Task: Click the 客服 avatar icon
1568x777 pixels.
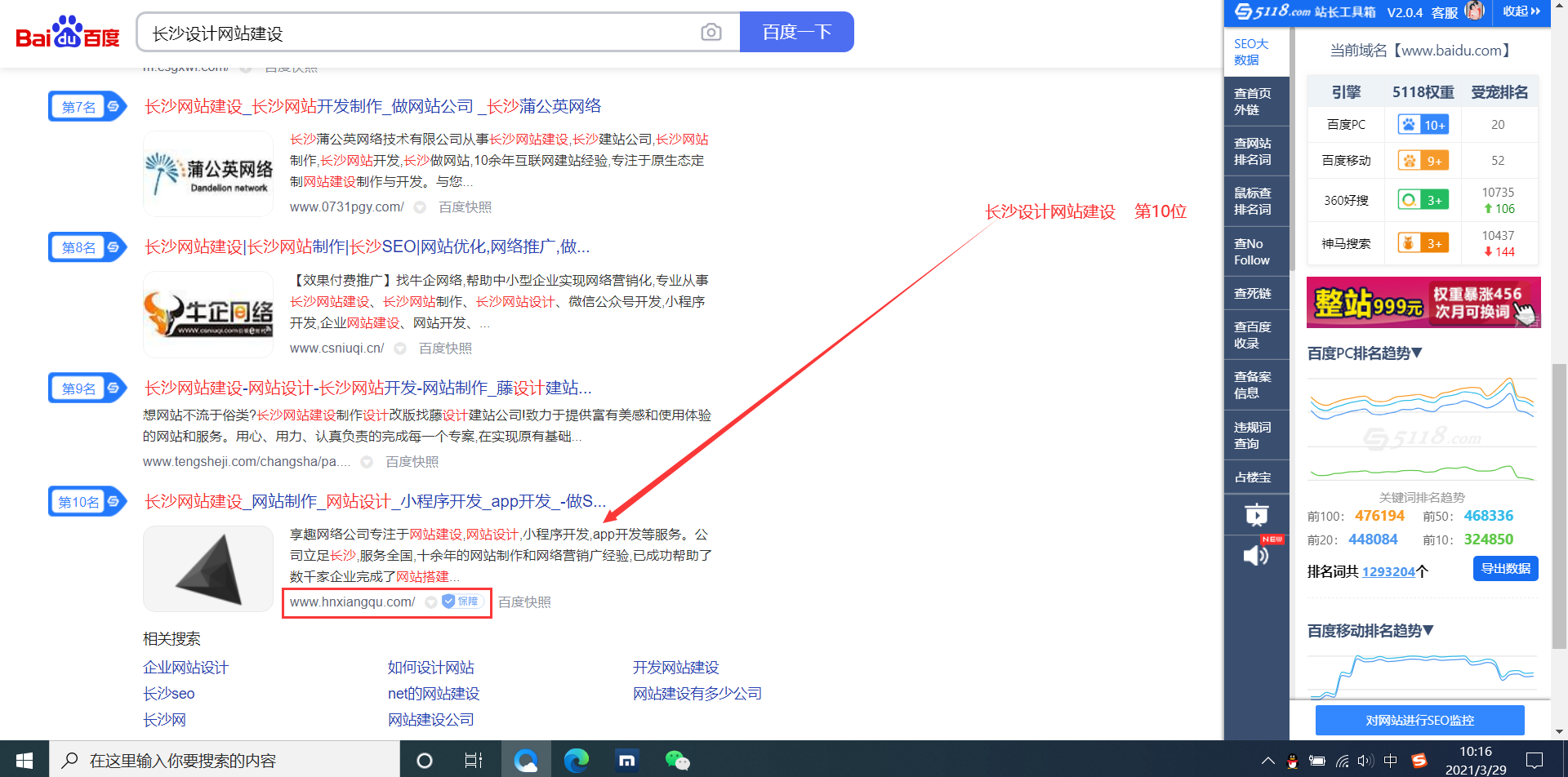Action: coord(1475,11)
